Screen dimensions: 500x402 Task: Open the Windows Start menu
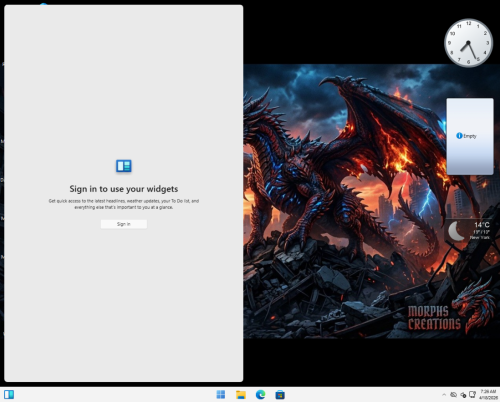221,395
